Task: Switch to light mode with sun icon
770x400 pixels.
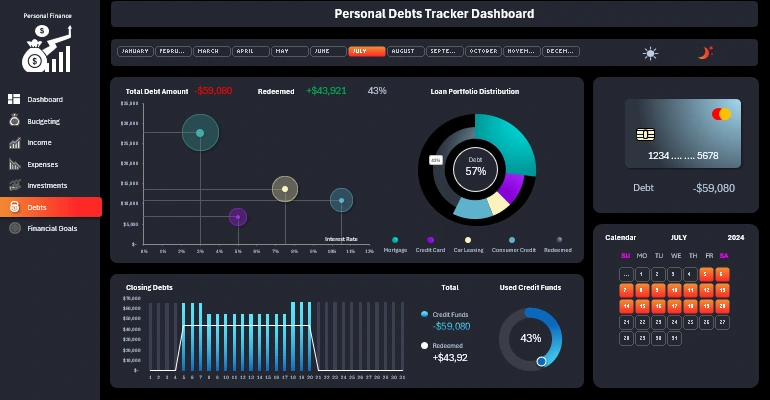Action: click(x=651, y=53)
